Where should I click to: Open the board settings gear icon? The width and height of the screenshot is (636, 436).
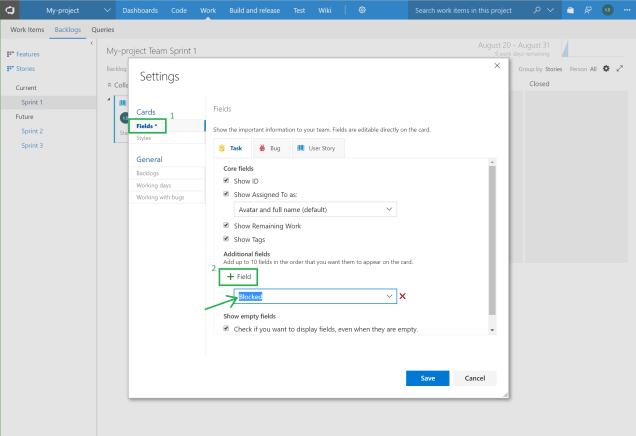(605, 69)
